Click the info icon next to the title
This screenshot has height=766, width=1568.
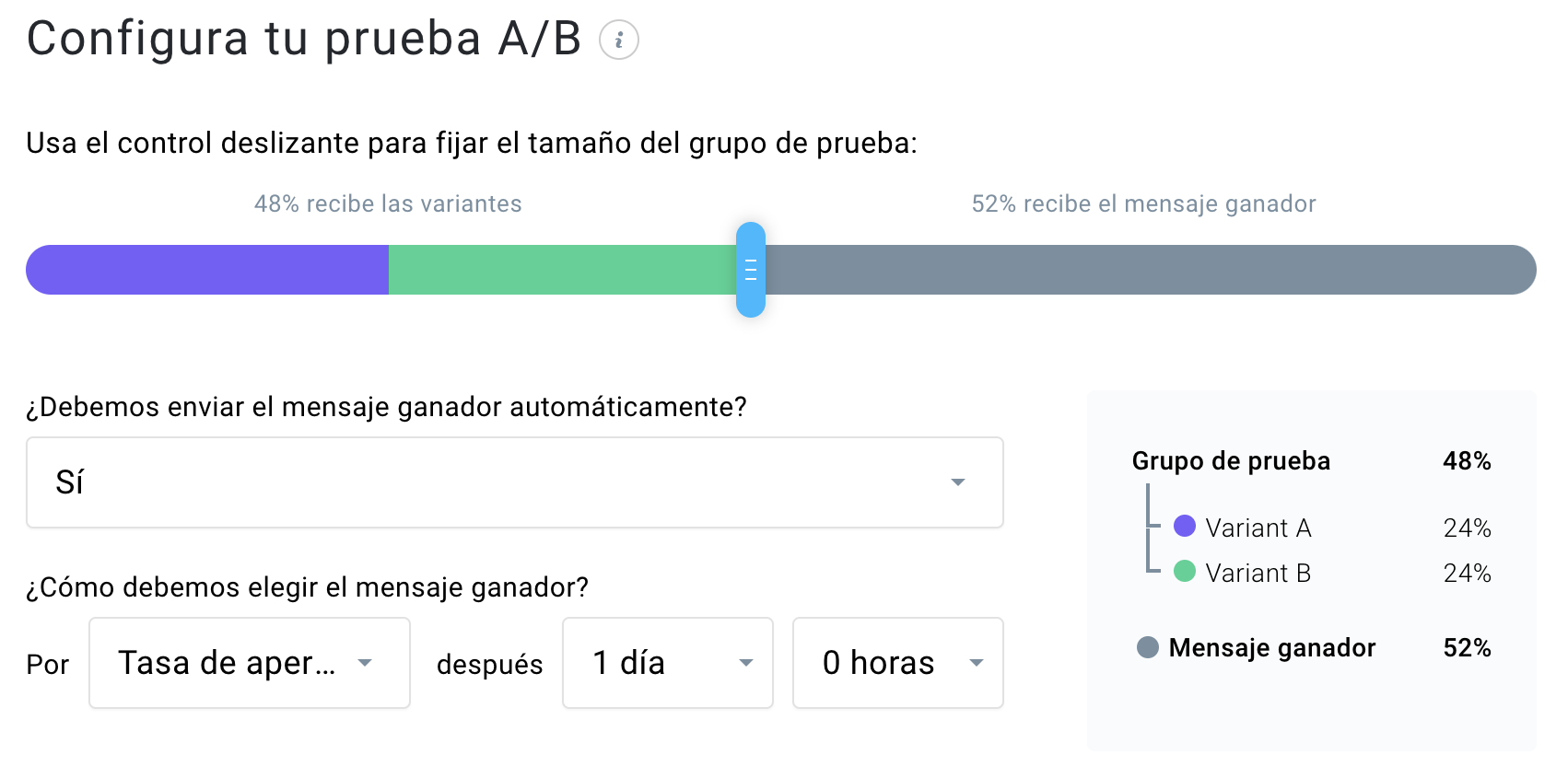[617, 40]
